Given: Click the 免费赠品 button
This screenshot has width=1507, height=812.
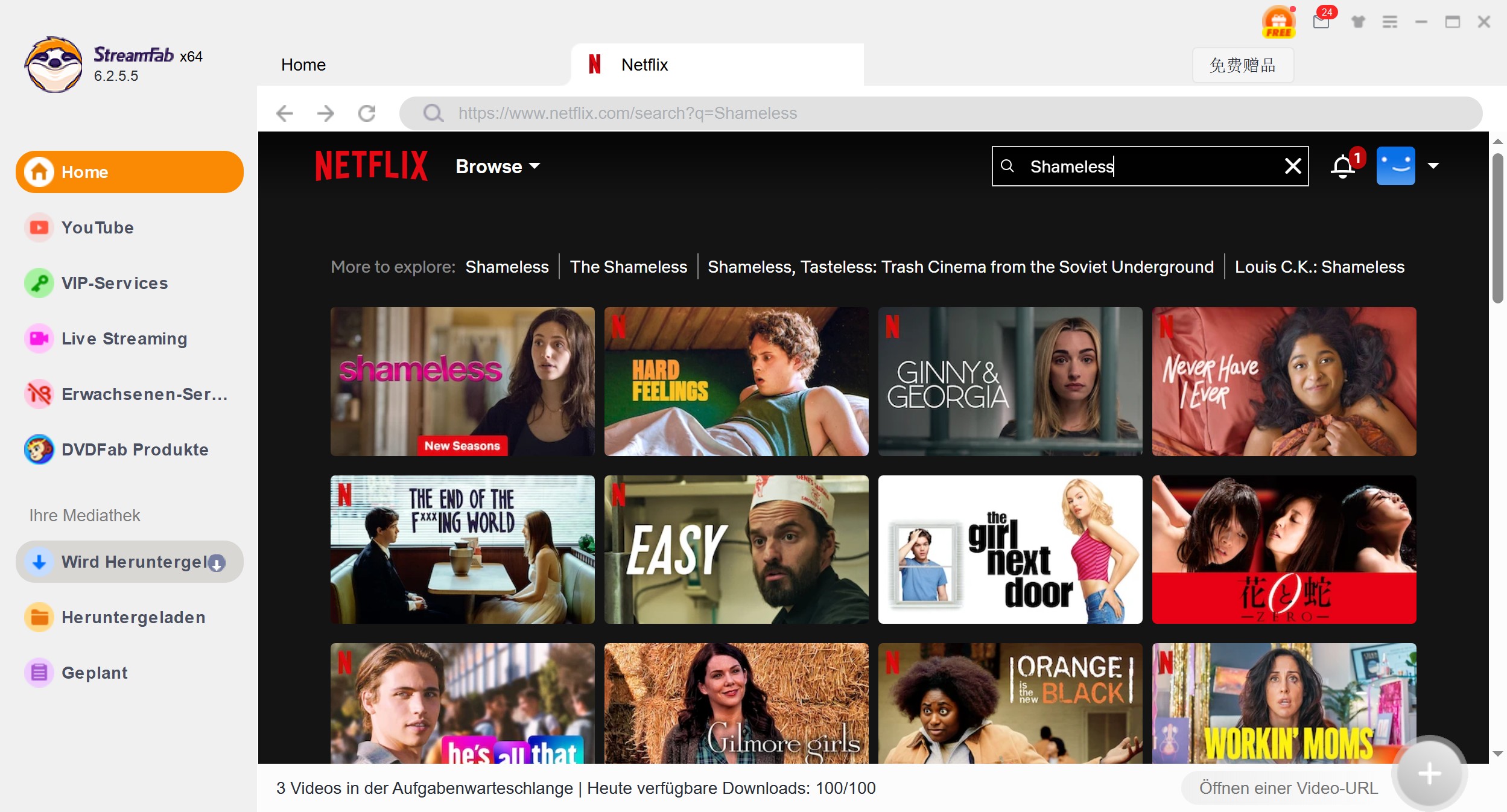Looking at the screenshot, I should [x=1242, y=65].
